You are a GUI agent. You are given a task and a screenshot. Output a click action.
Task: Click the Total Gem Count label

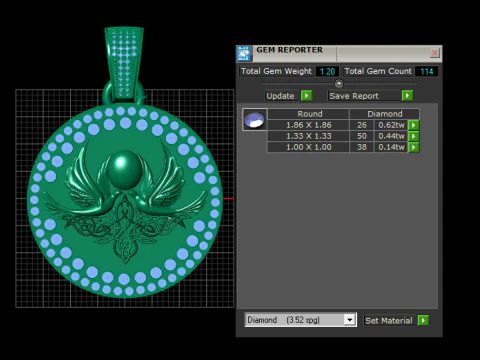click(378, 71)
